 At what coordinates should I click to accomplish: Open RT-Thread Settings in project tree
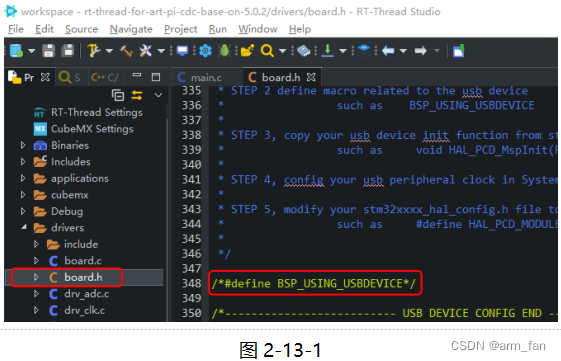(x=88, y=112)
